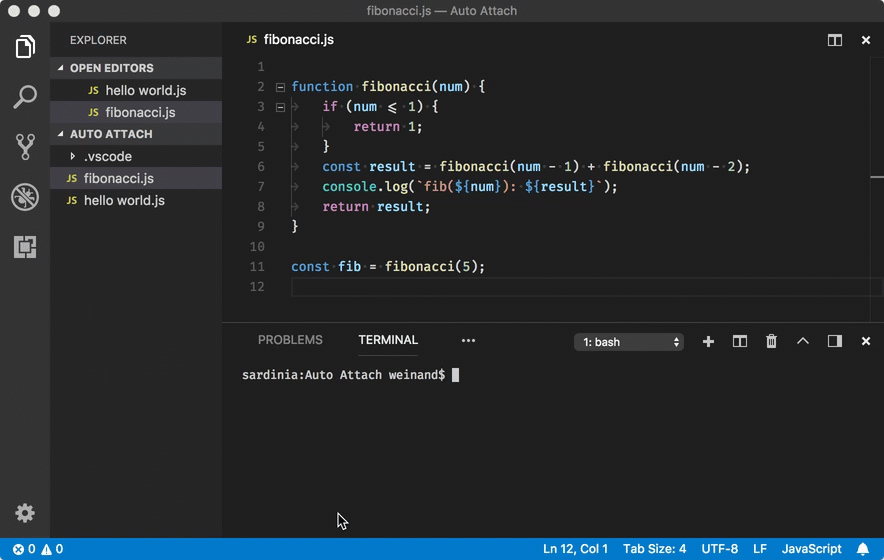Open the Manage gear menu

pyautogui.click(x=25, y=513)
